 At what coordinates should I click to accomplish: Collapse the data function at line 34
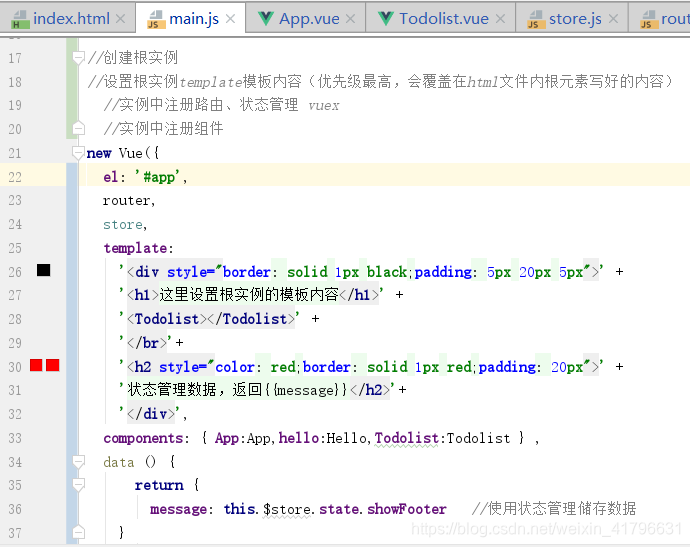tap(78, 462)
